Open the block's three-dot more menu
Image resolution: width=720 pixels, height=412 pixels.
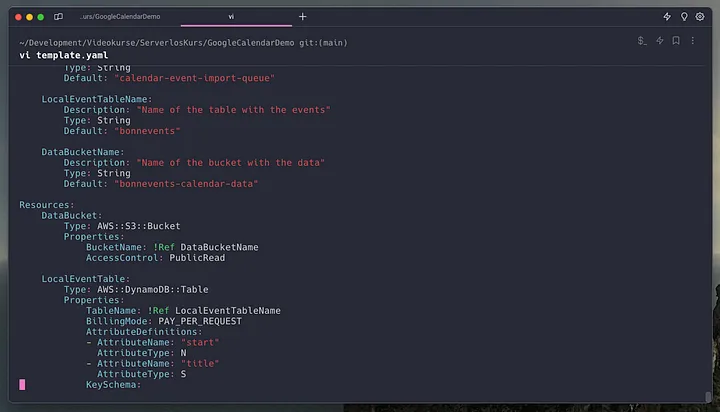[x=694, y=41]
